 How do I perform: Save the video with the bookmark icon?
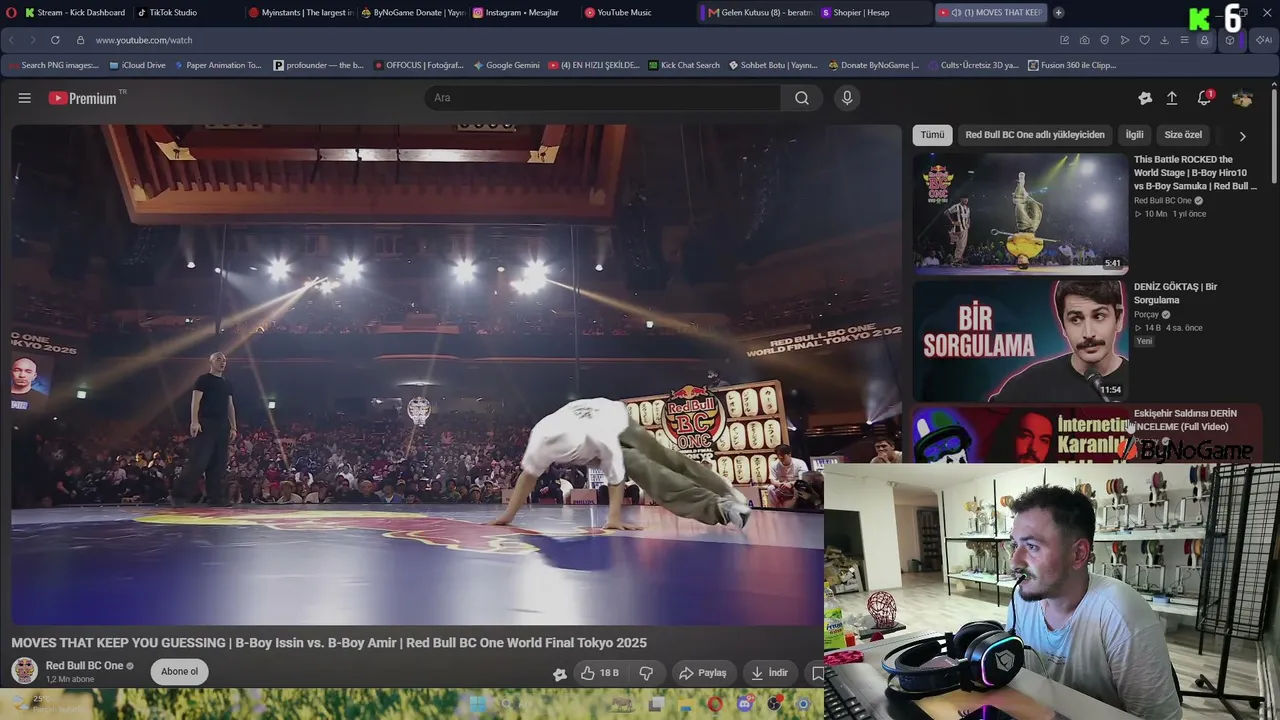[x=817, y=673]
